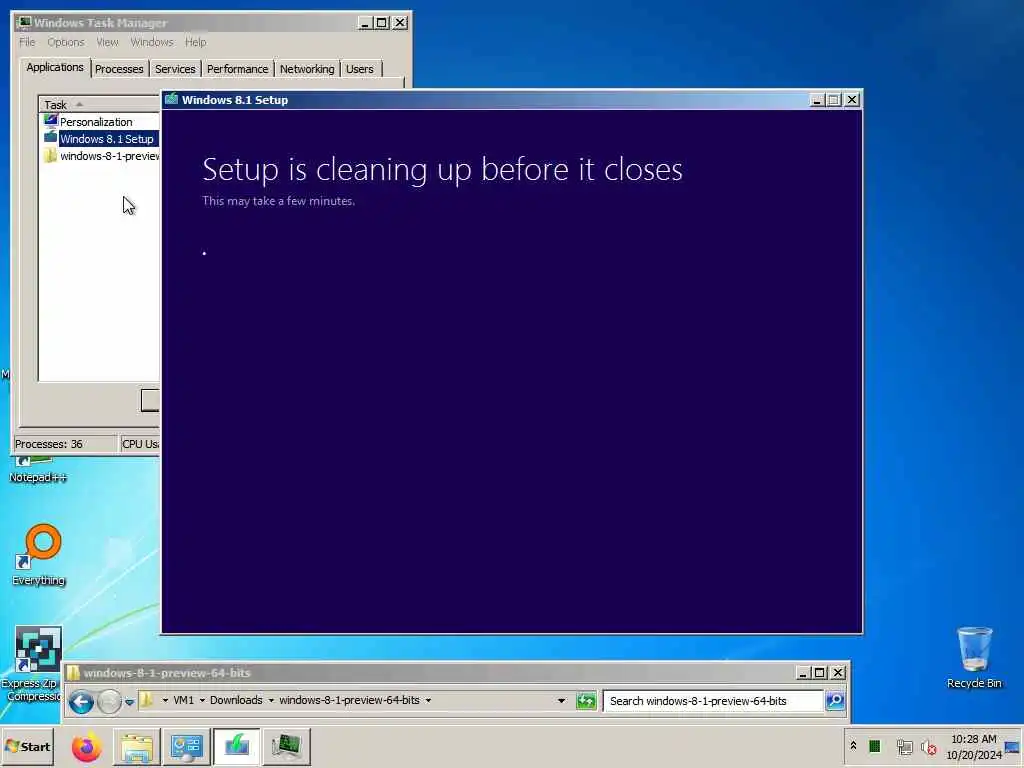The image size is (1024, 768).
Task: Select the Notepad++ desktop label
Action: 37,477
